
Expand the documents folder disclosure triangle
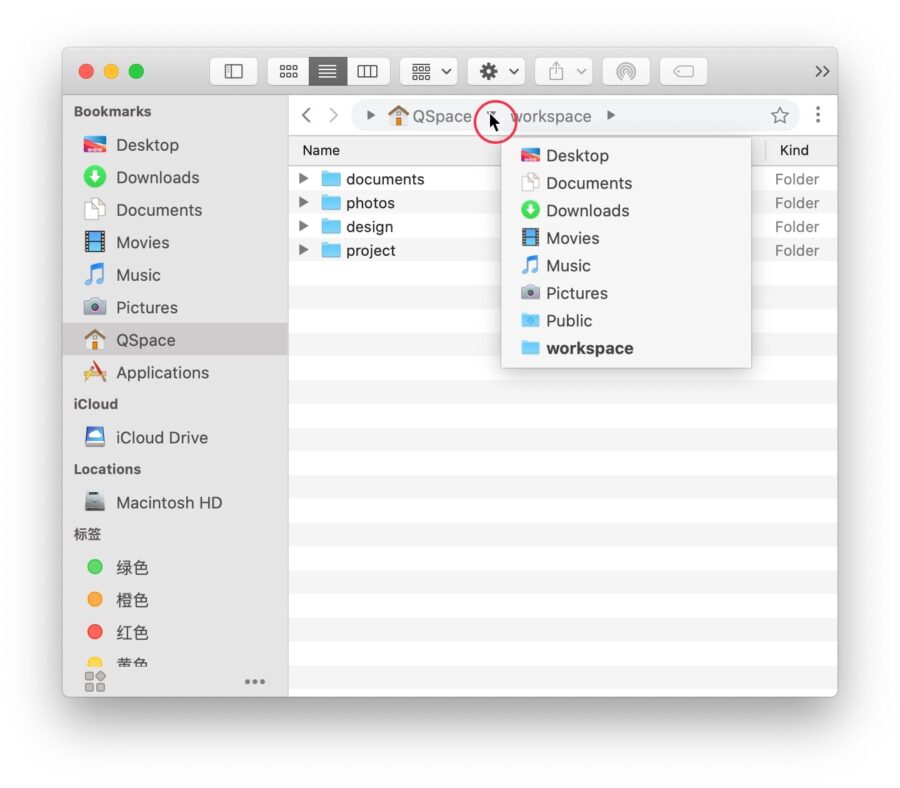click(x=304, y=179)
